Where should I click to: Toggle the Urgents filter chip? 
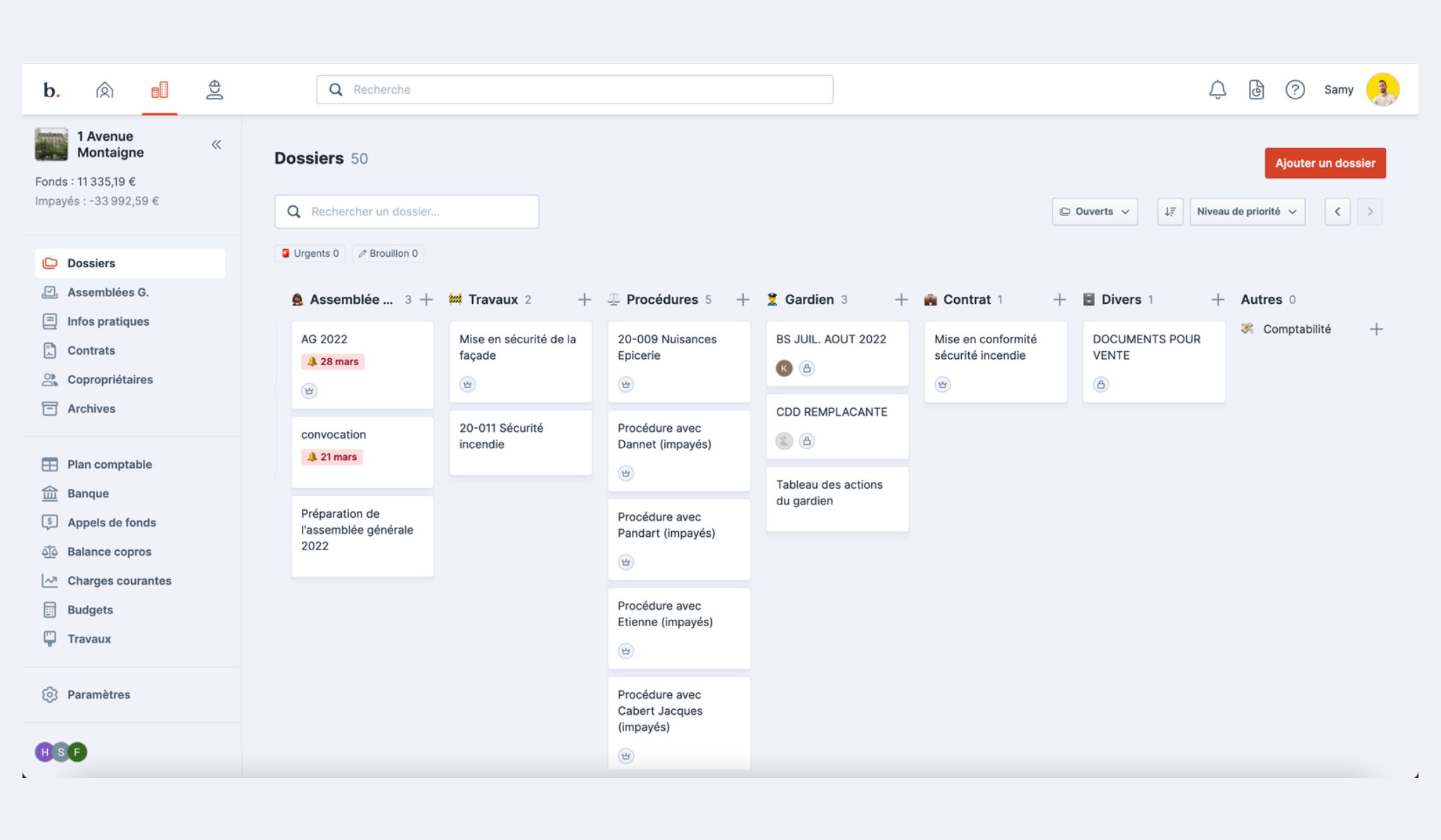[x=310, y=253]
